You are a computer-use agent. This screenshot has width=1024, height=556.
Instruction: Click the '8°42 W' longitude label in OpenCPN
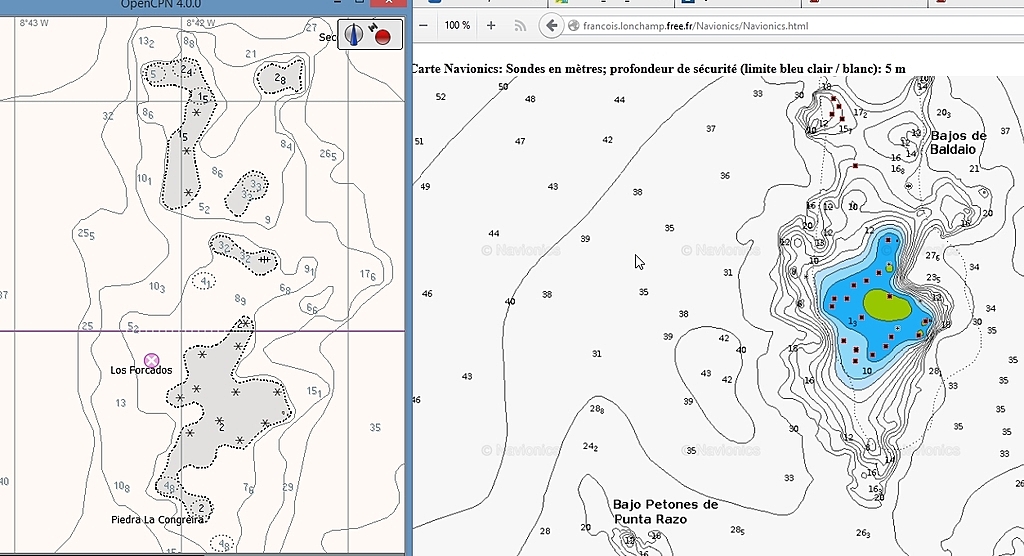click(200, 23)
